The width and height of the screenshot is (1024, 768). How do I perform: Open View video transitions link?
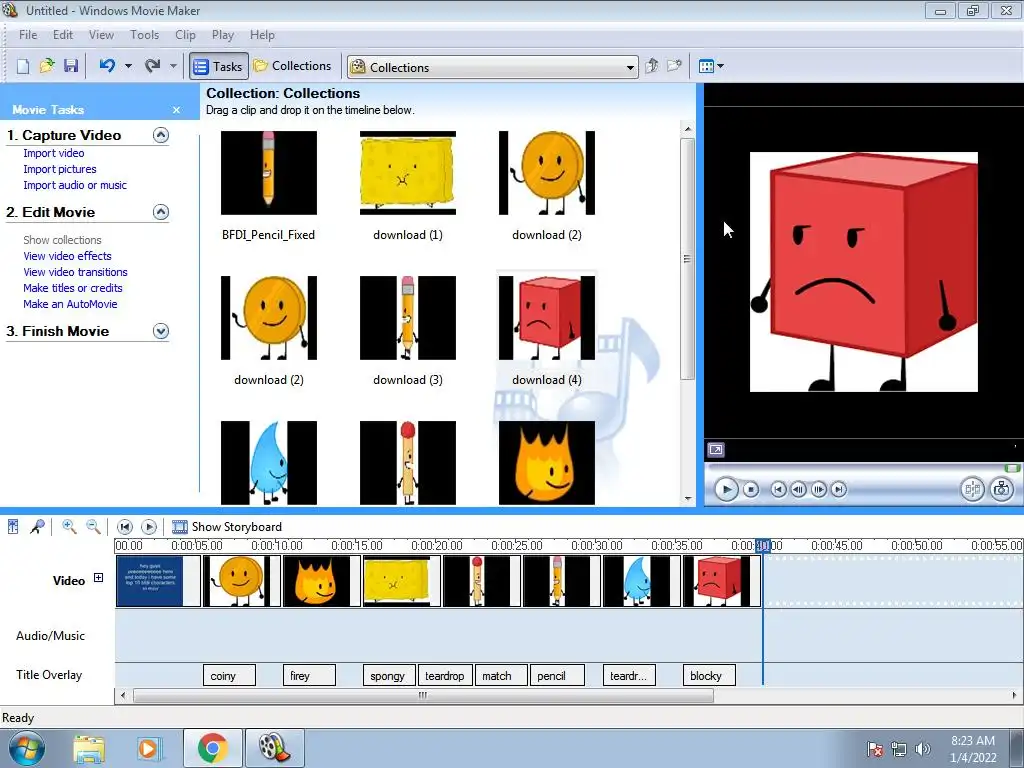click(x=75, y=272)
